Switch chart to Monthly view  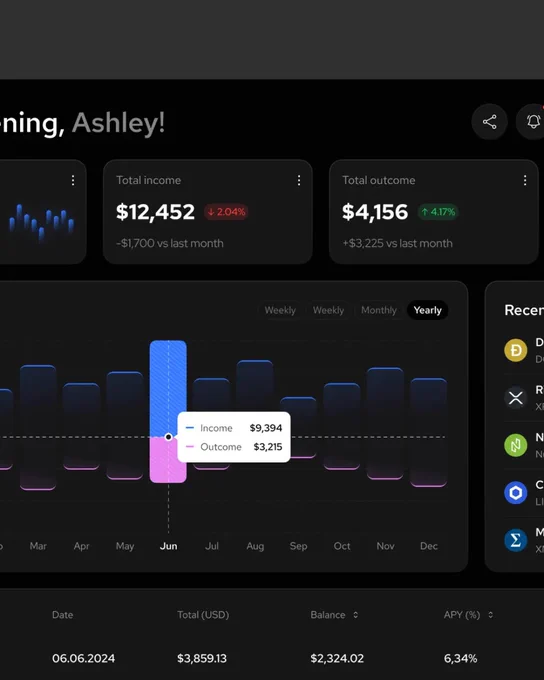point(379,310)
